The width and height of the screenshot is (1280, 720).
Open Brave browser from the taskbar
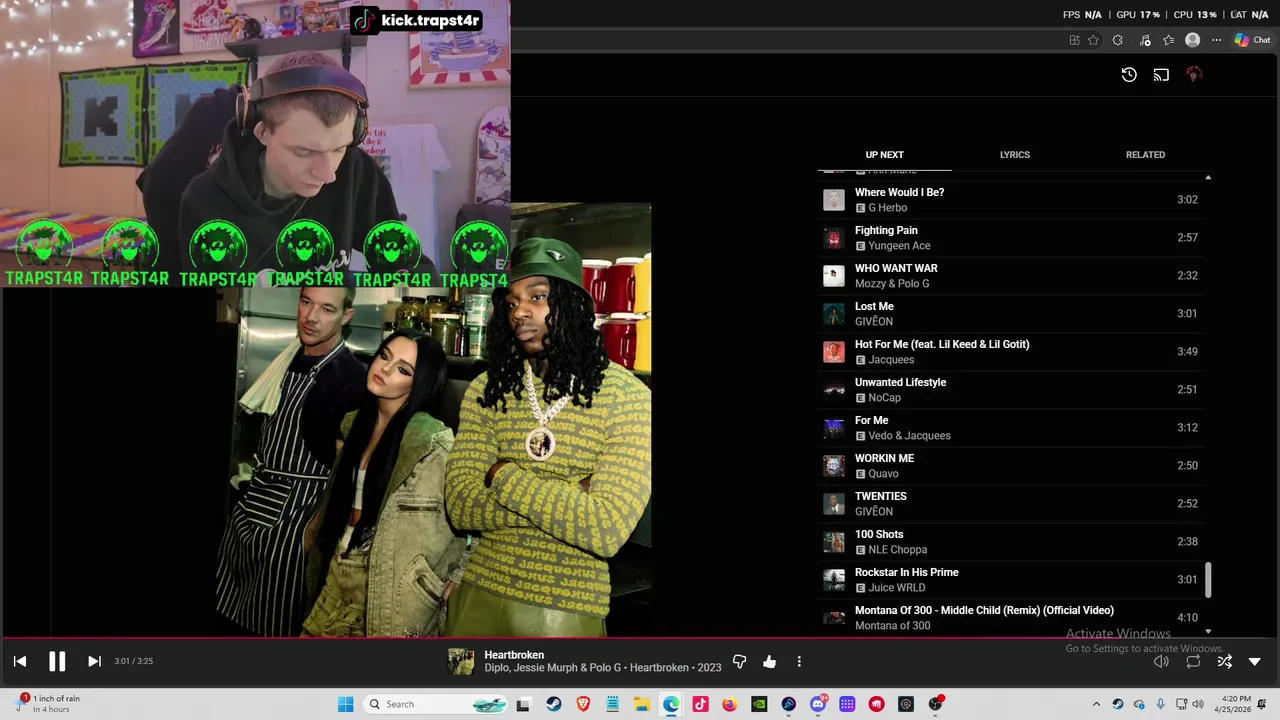click(x=583, y=704)
